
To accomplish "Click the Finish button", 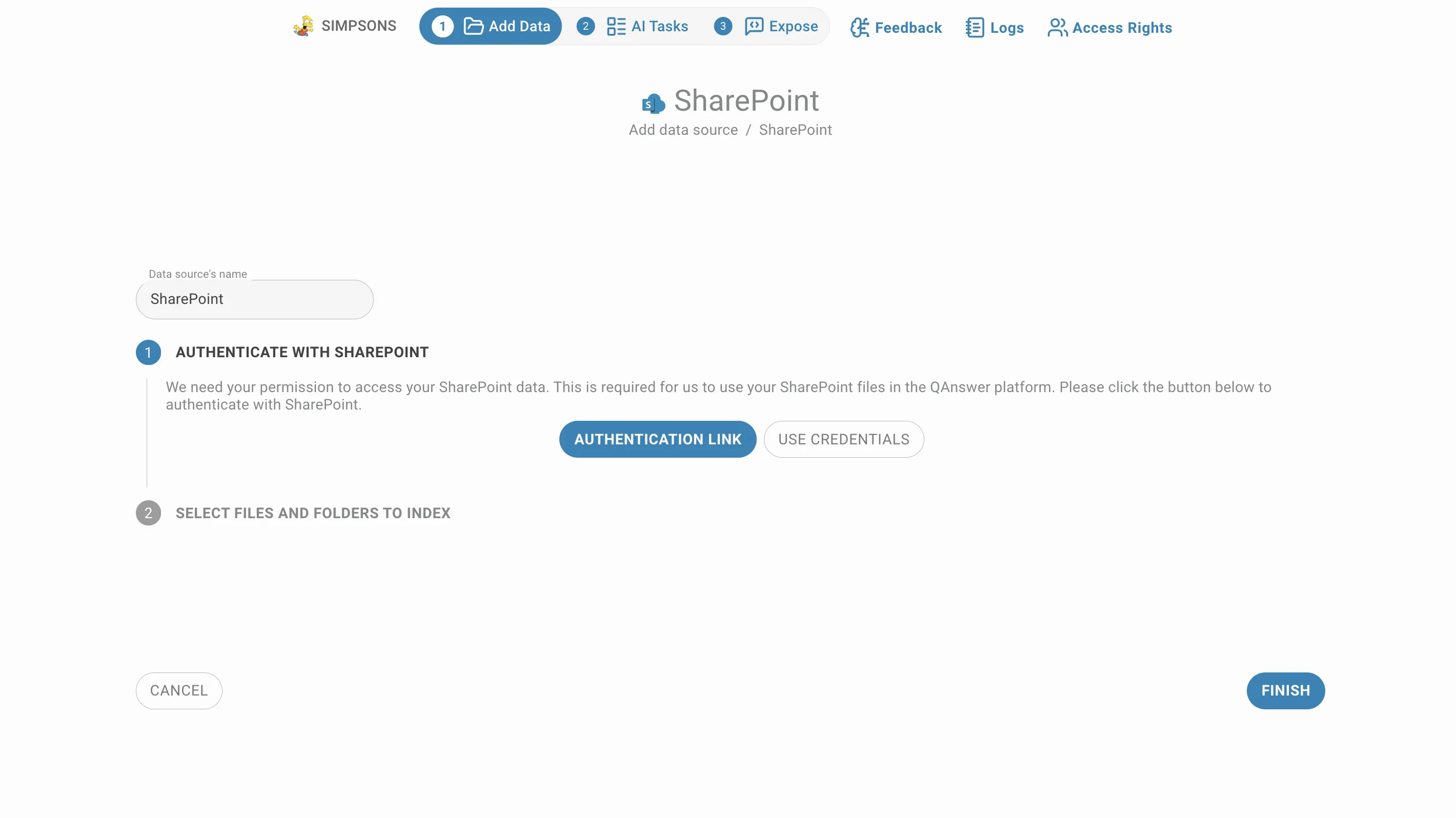I will [1286, 690].
